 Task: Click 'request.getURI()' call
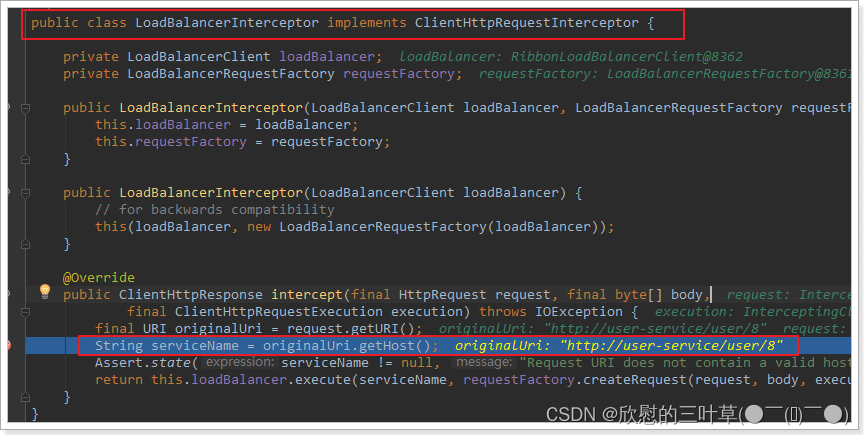click(x=350, y=329)
